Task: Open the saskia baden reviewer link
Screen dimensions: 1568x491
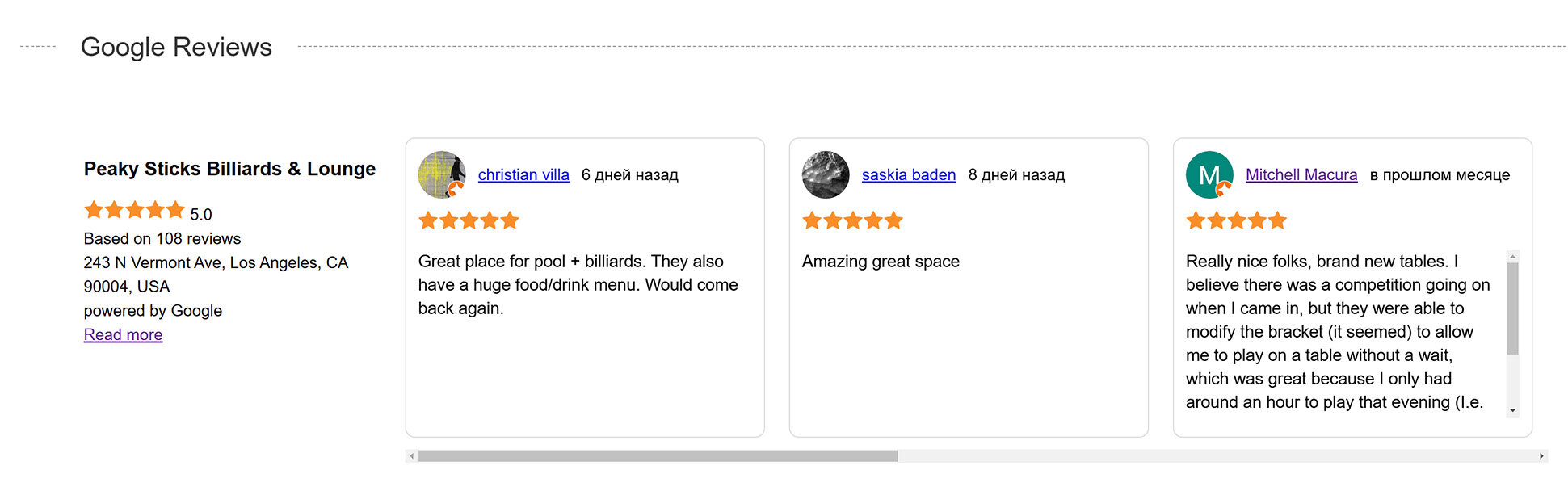Action: click(x=908, y=175)
